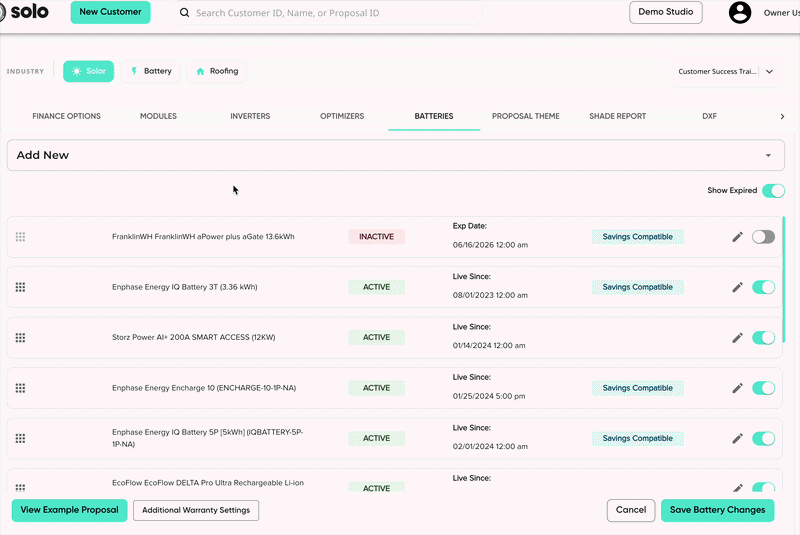Open the Shade Report tab
This screenshot has height=535, width=800.
[617, 116]
